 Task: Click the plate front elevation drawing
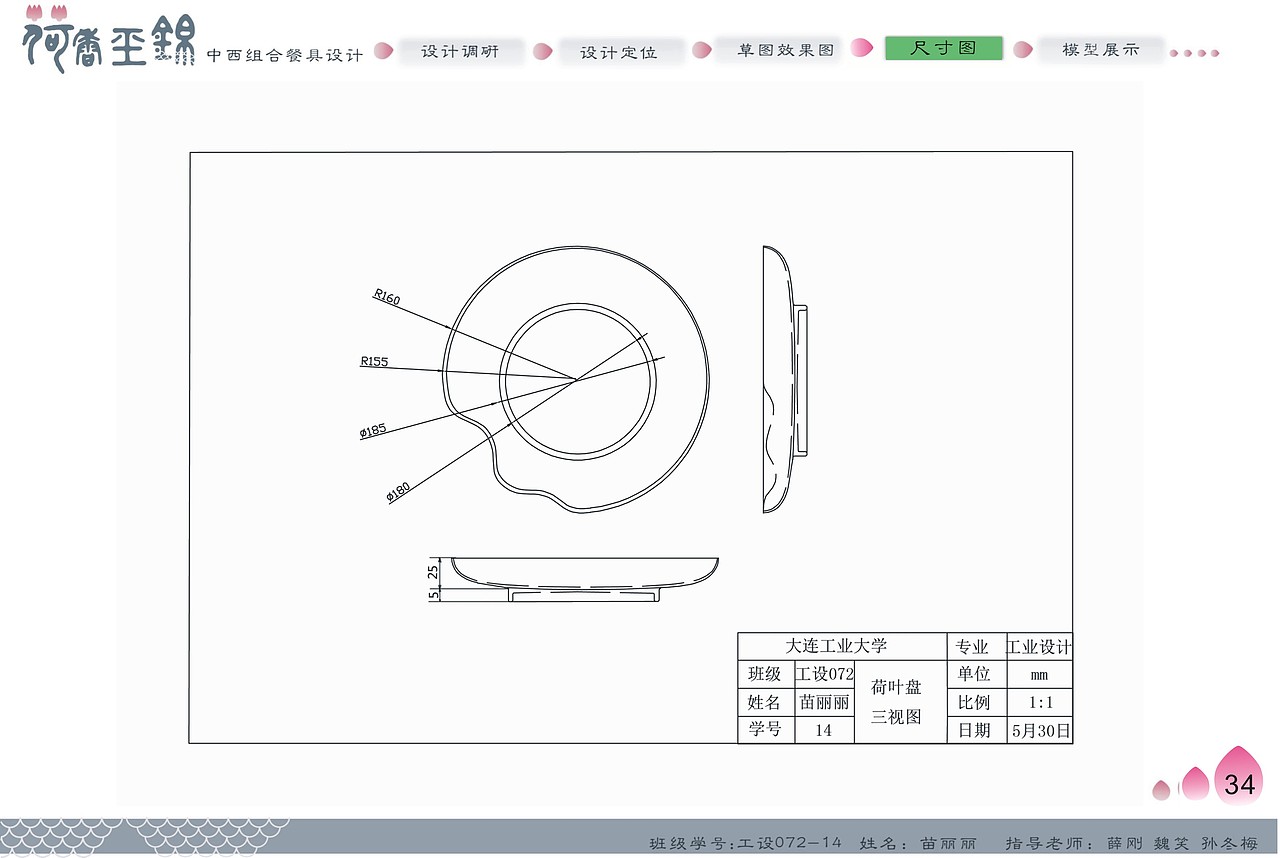(584, 579)
